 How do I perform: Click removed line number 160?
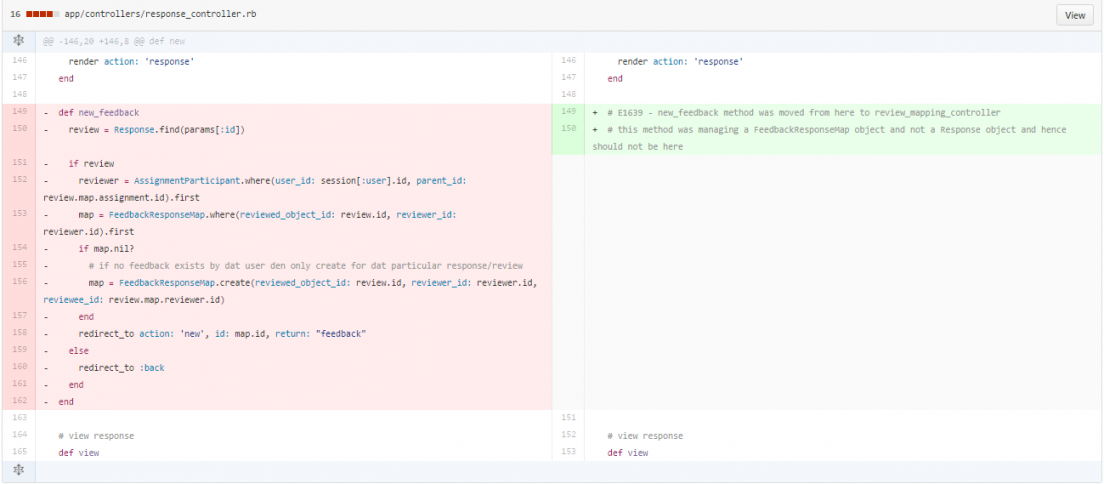click(x=19, y=367)
